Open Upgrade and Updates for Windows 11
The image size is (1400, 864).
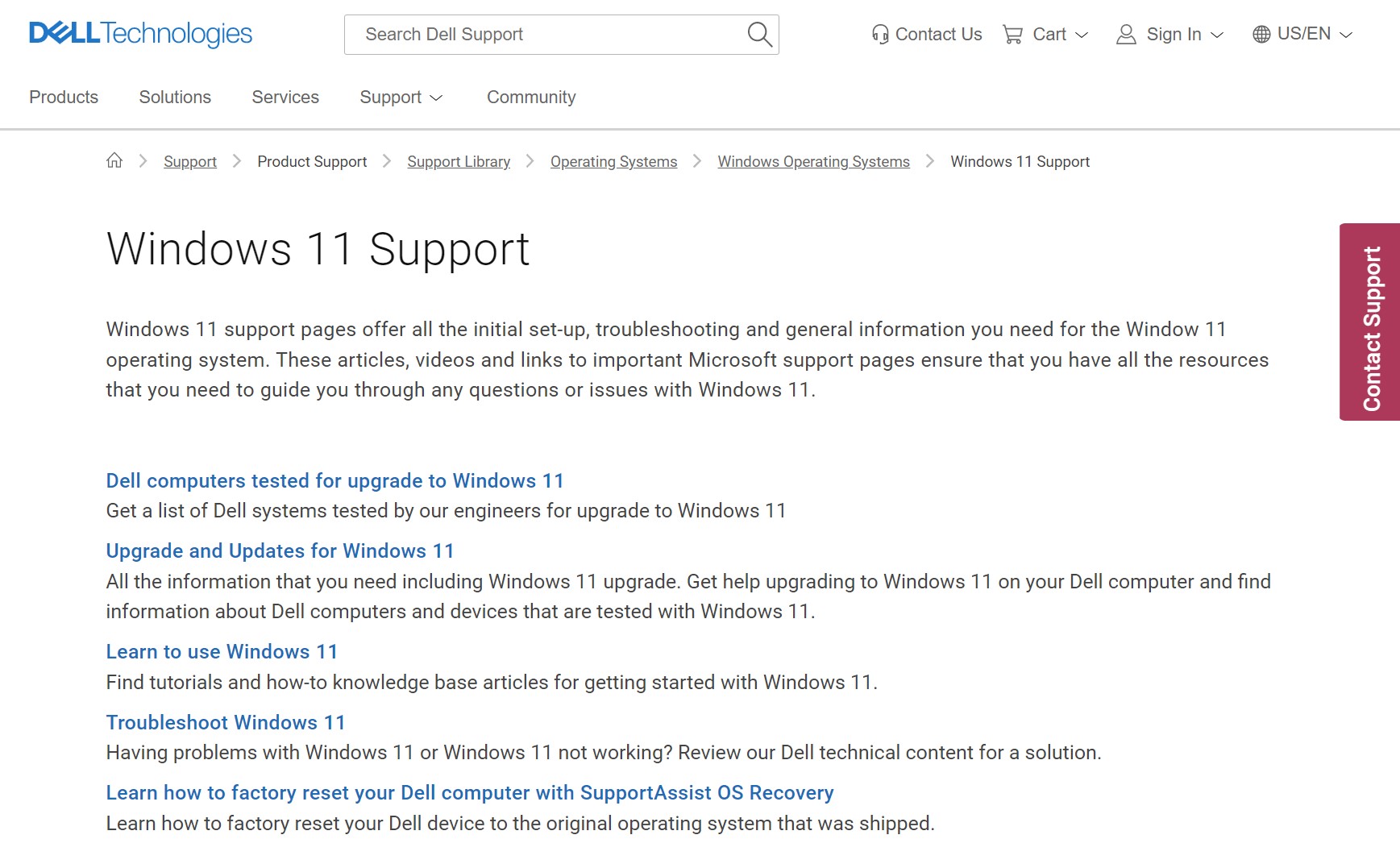[x=280, y=550]
